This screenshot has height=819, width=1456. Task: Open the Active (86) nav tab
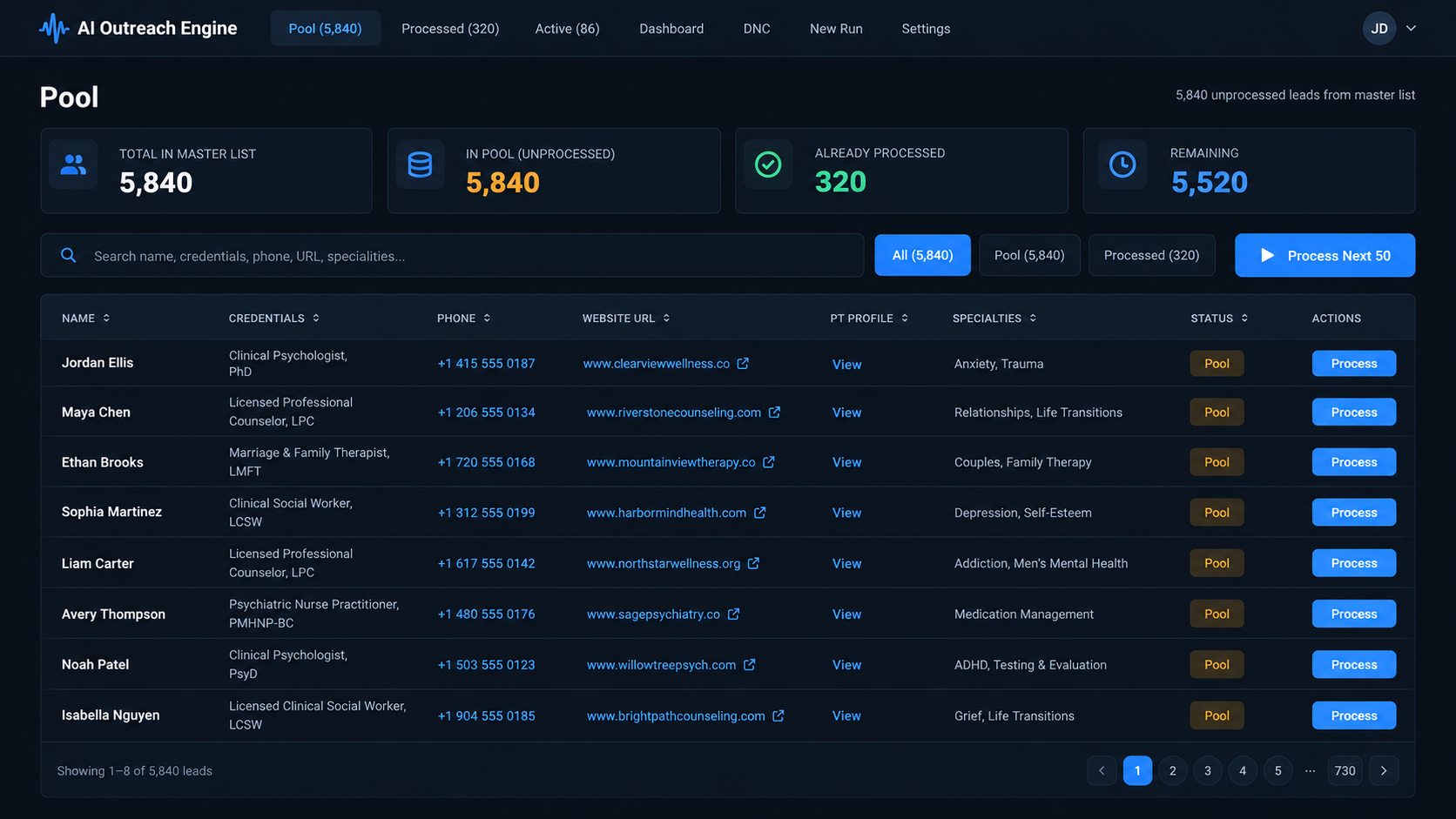567,29
